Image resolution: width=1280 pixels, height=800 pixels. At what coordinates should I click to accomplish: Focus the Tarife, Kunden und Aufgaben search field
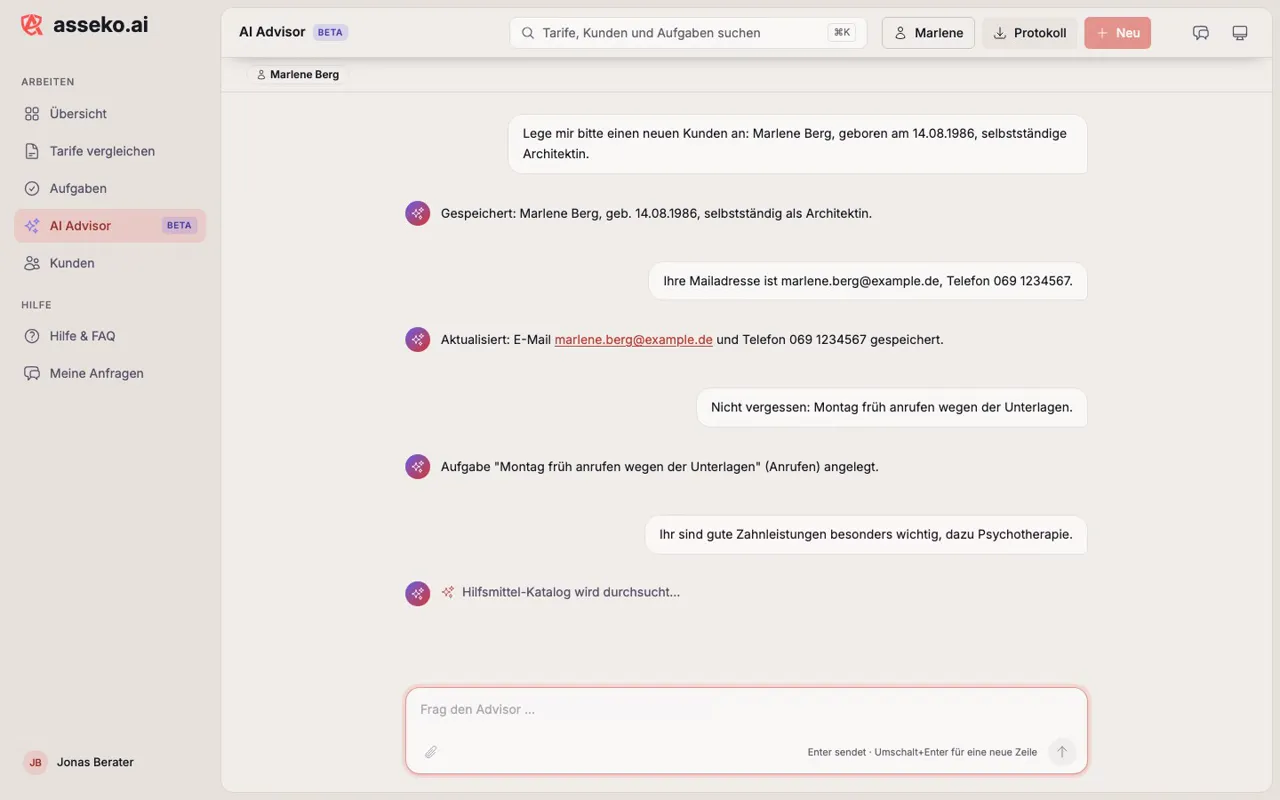pyautogui.click(x=688, y=33)
